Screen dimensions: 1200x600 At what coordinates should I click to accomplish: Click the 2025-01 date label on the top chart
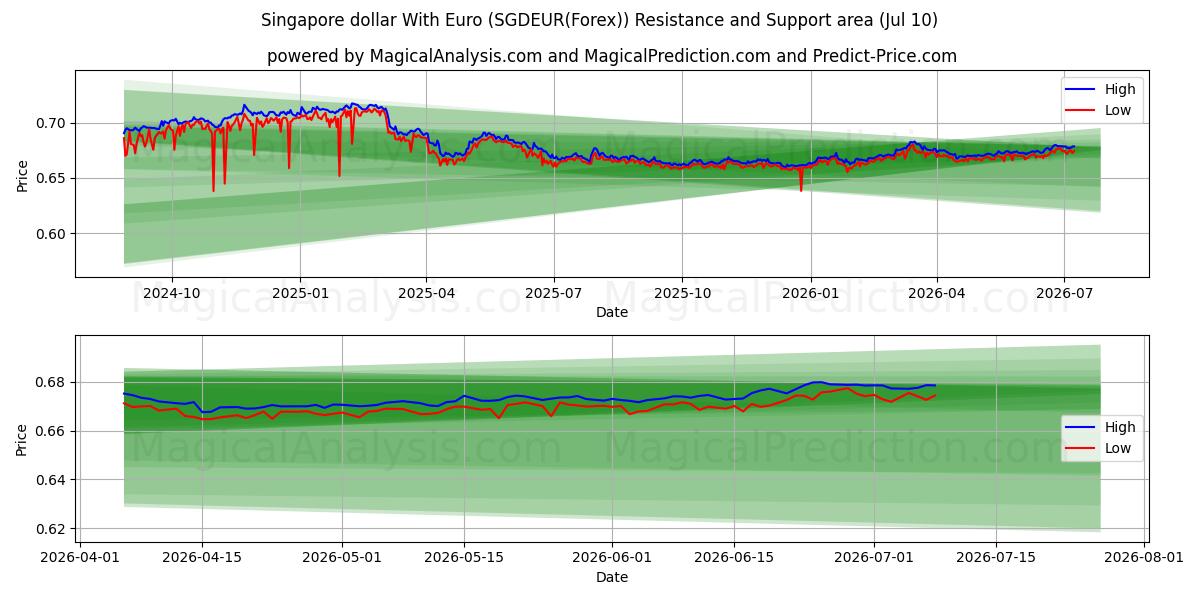300,293
